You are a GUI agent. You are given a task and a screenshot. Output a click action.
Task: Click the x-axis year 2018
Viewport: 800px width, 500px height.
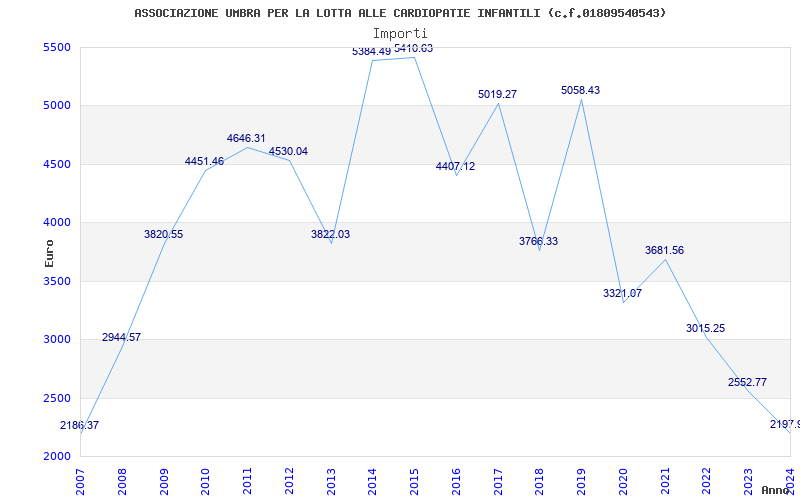[540, 482]
